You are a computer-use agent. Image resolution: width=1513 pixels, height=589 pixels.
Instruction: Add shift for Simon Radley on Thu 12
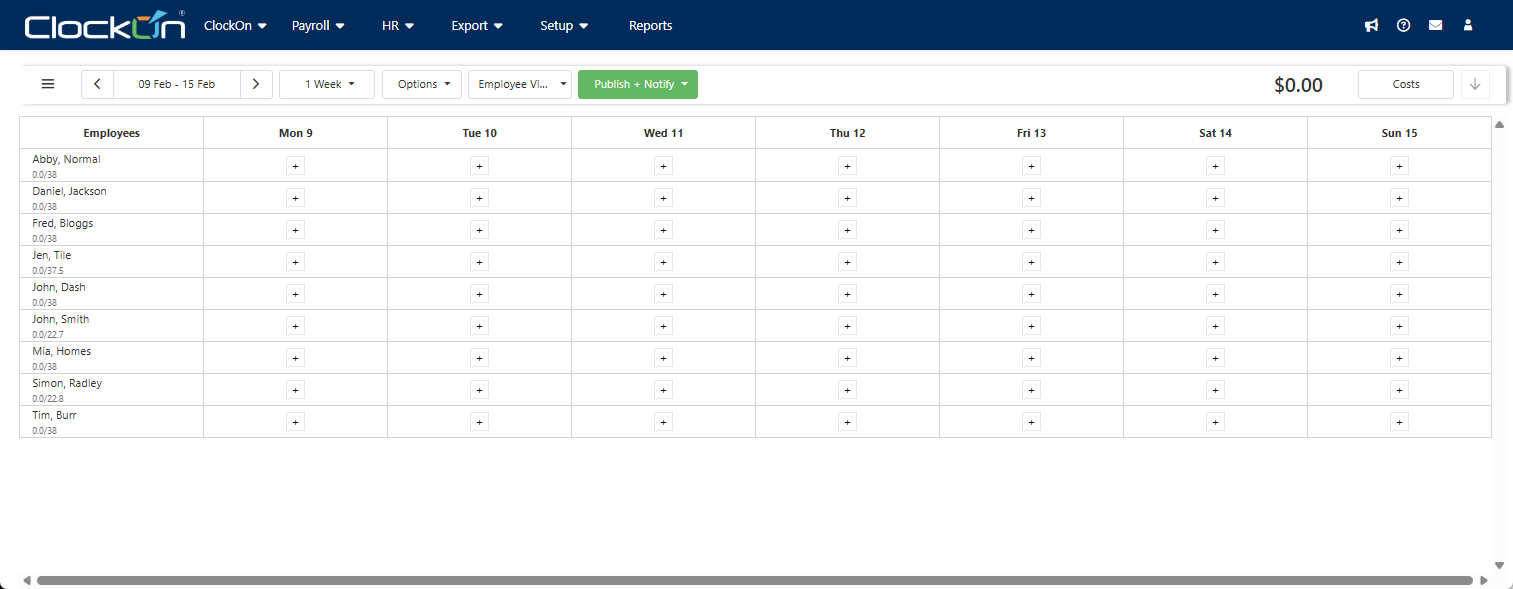(847, 390)
